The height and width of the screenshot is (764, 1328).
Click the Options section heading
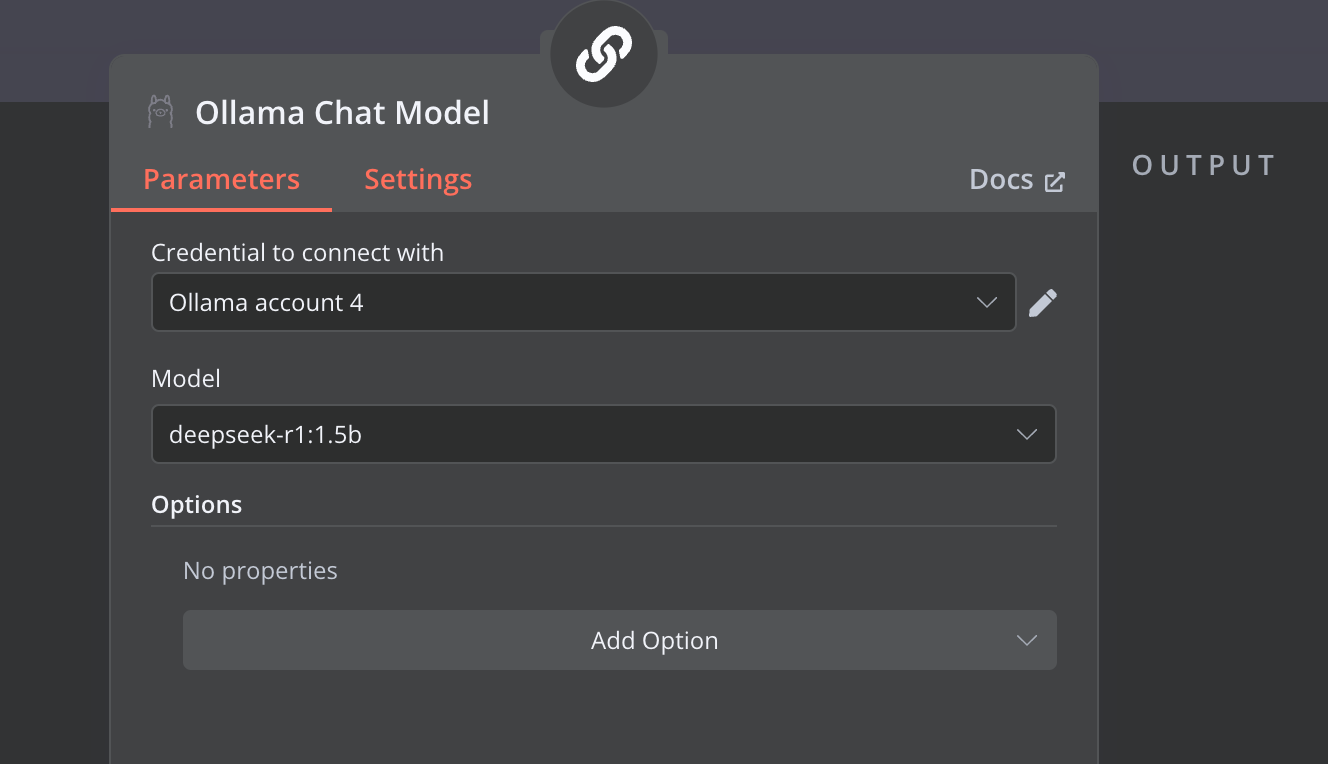pyautogui.click(x=196, y=504)
